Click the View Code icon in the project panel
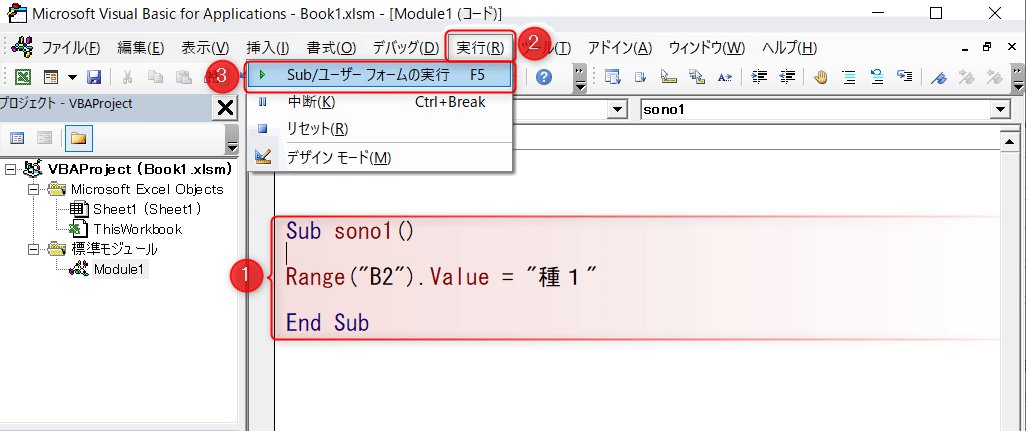 18,138
